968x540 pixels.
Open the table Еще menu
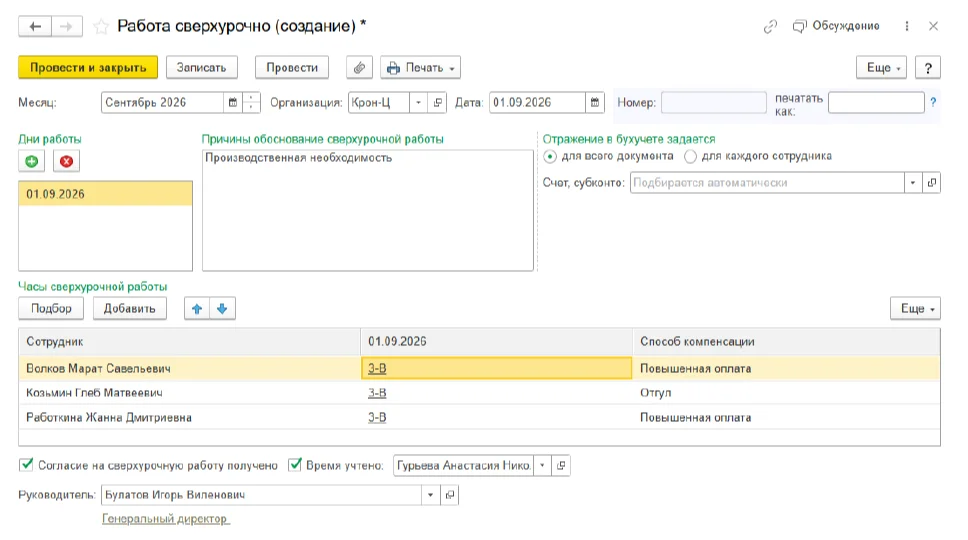pos(915,308)
